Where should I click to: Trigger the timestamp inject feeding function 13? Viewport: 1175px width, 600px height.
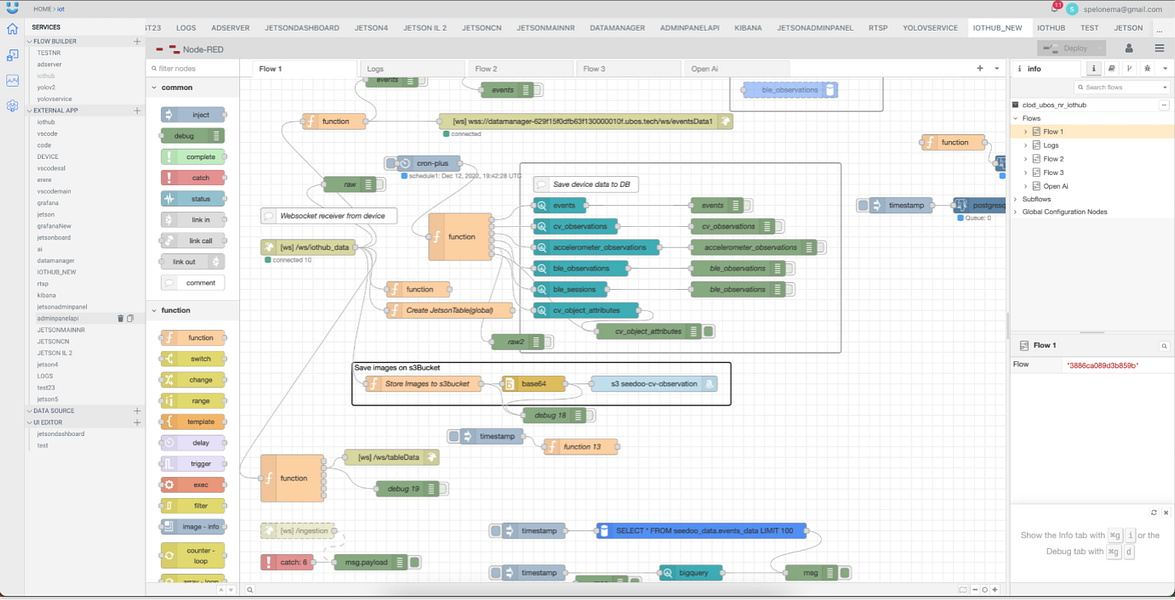453,436
